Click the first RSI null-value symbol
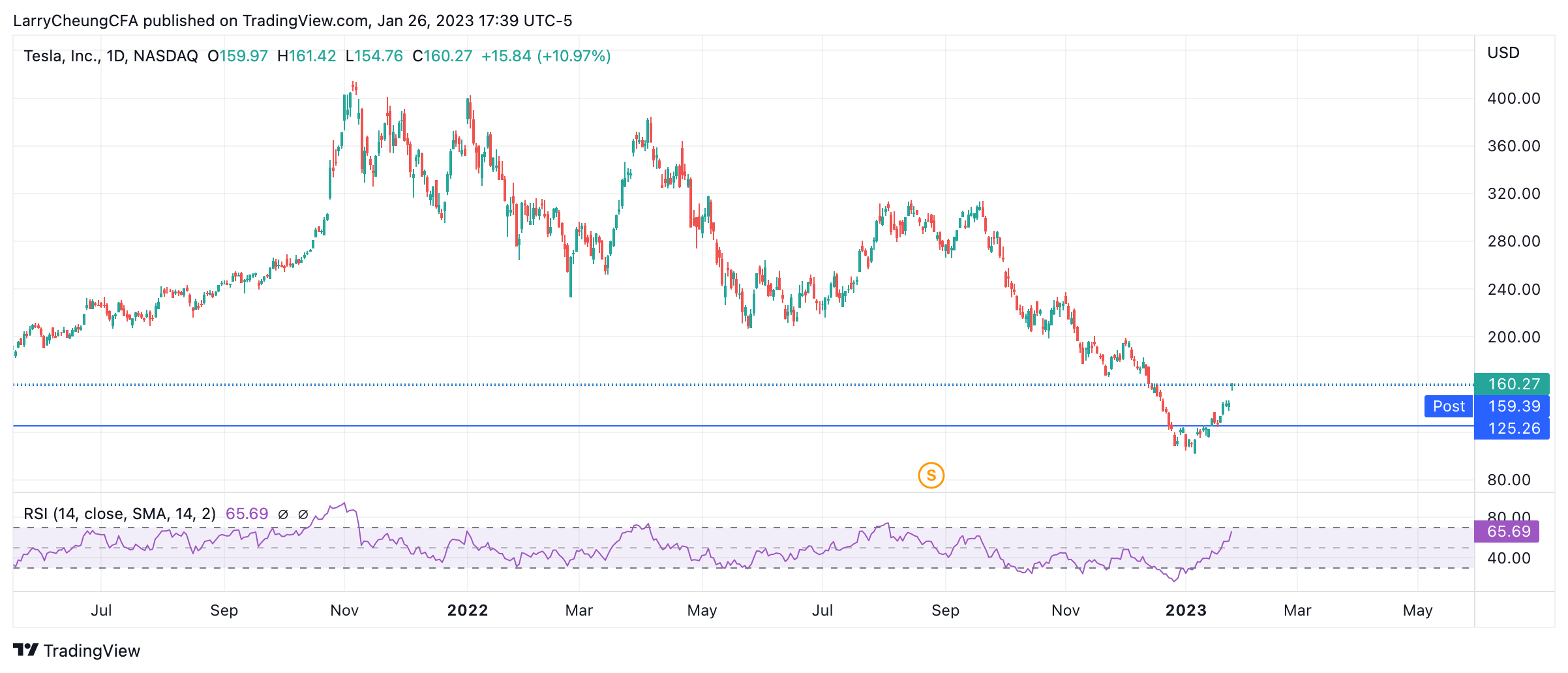Image resolution: width=1568 pixels, height=673 pixels. [283, 515]
